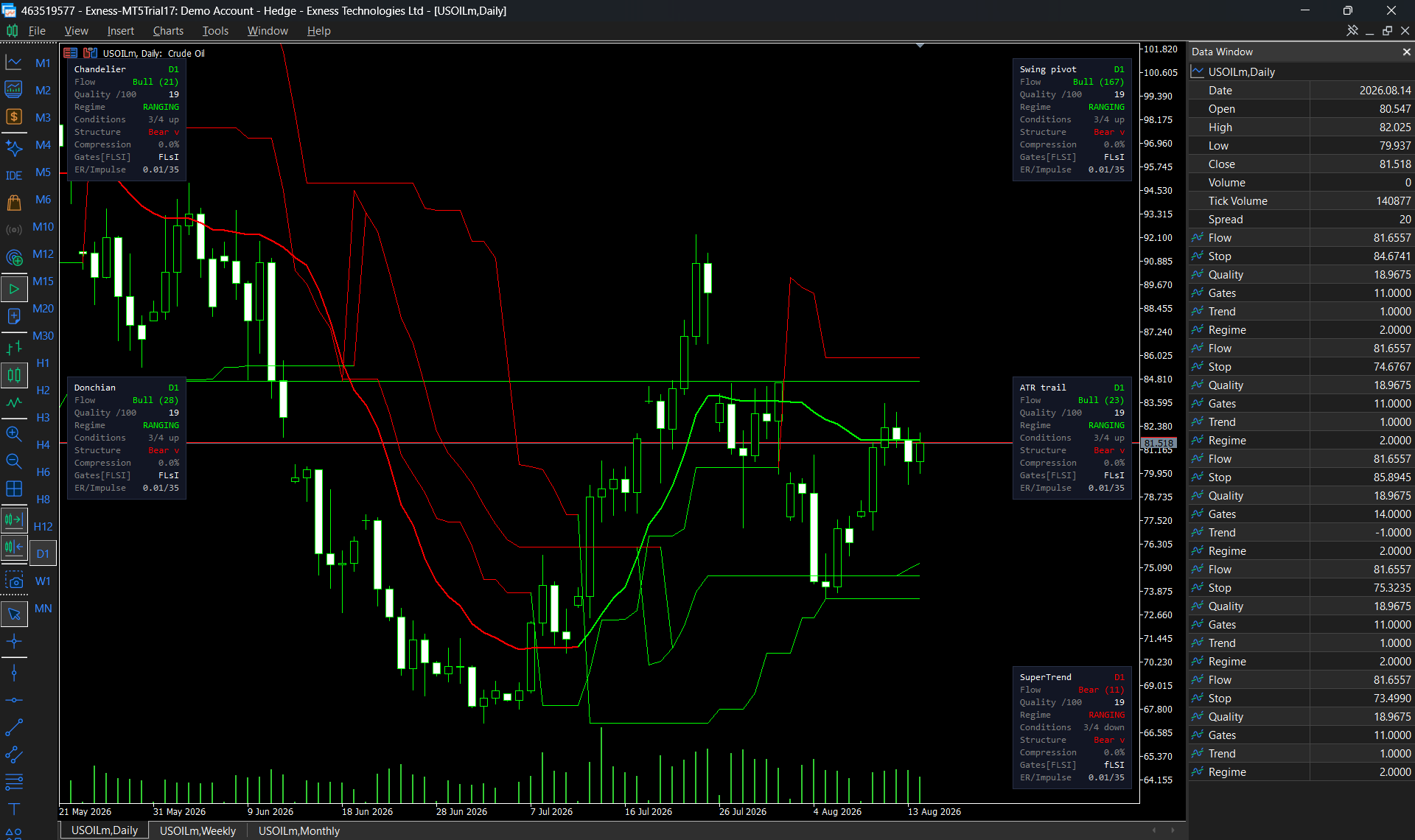Set timeframe to M30

43,336
